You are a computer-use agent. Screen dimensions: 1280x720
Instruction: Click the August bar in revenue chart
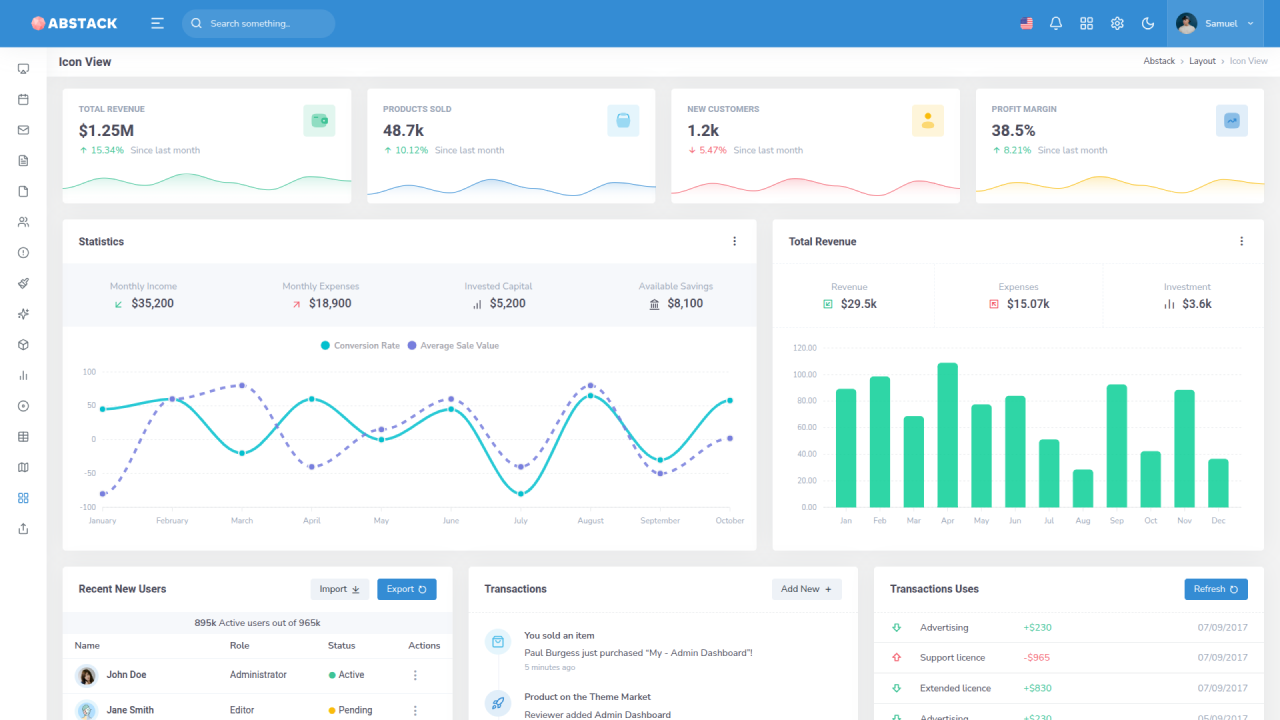click(1083, 488)
